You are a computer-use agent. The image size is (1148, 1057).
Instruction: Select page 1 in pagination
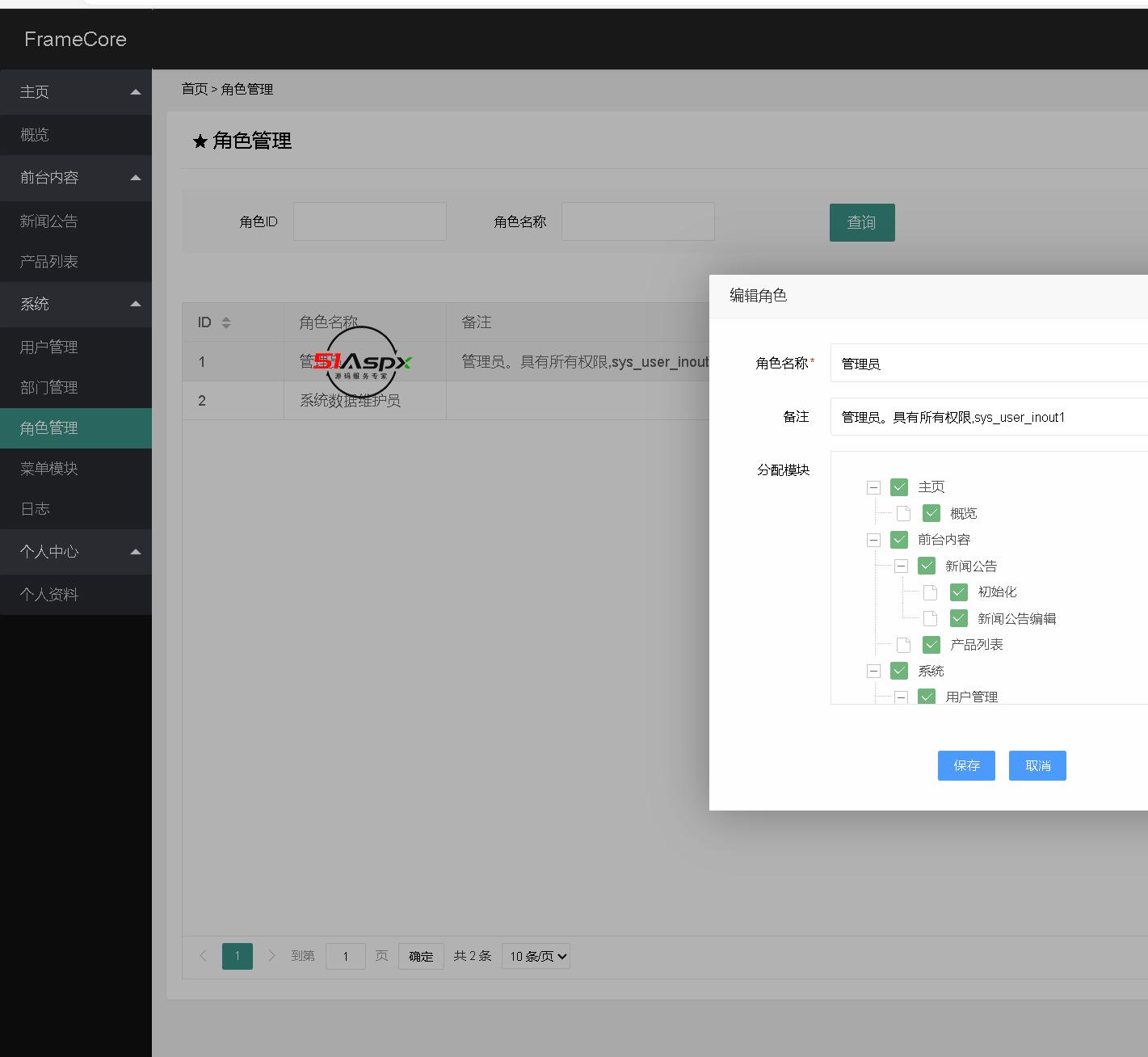point(238,956)
